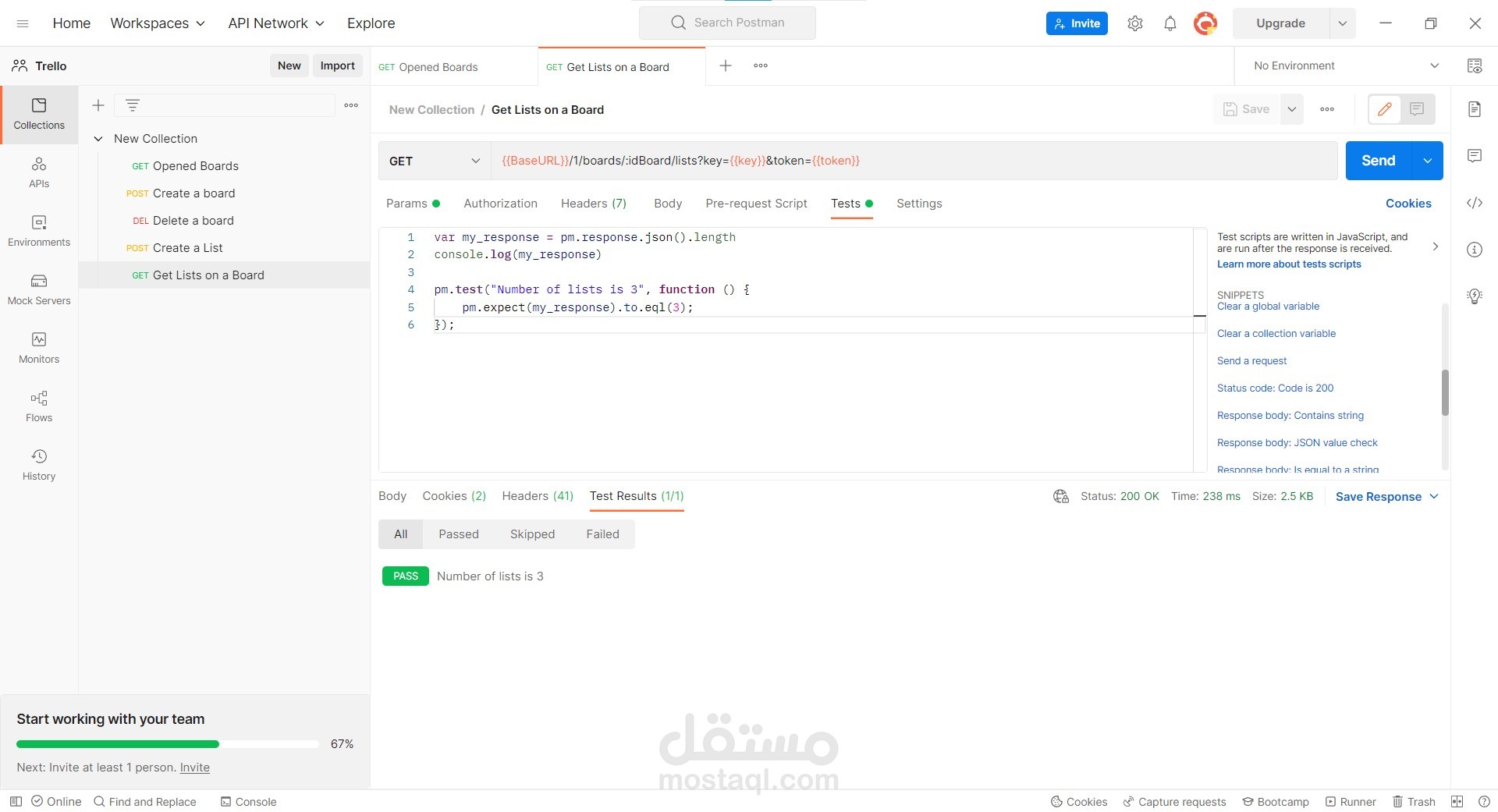Viewport: 1498px width, 812px height.
Task: Open the Workspaces dropdown
Action: pos(158,23)
